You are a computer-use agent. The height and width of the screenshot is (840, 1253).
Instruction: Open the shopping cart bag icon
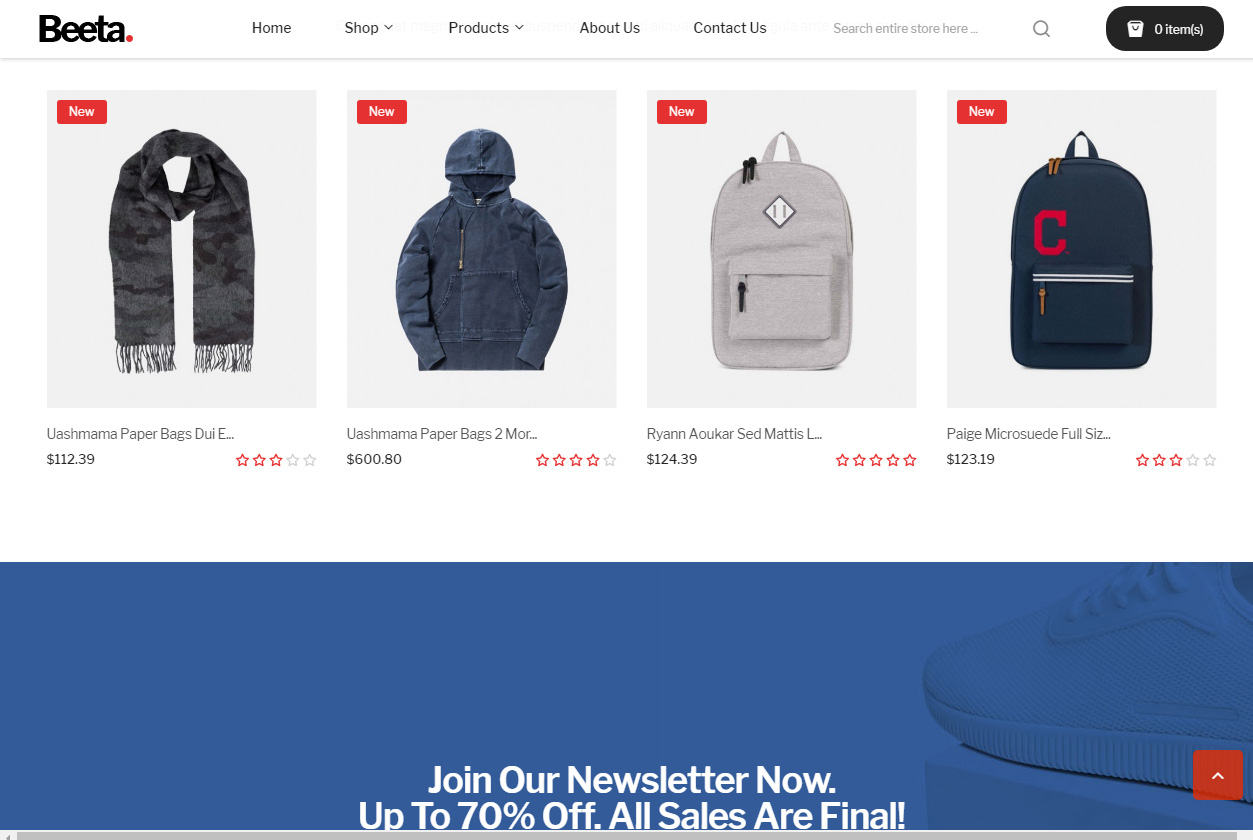pyautogui.click(x=1135, y=29)
